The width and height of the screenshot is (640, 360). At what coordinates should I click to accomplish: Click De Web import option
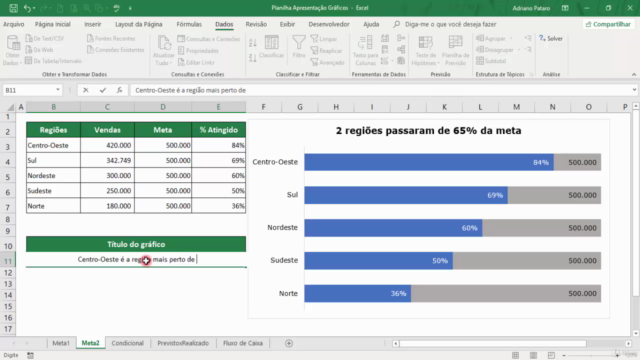[x=39, y=50]
